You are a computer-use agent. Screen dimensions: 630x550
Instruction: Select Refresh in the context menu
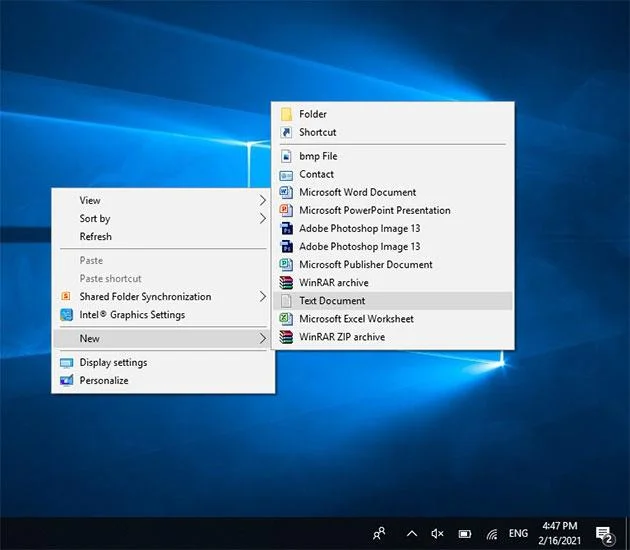163,236
